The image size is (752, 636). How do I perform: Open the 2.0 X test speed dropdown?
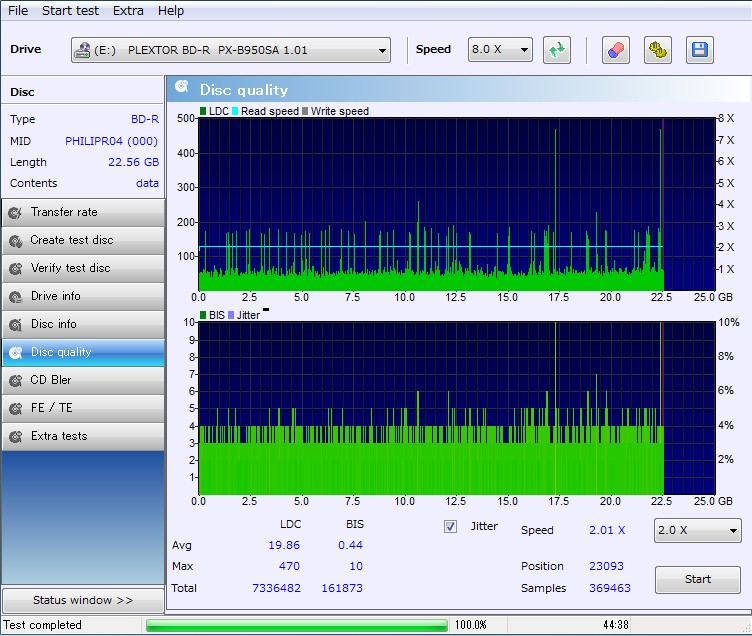[x=697, y=530]
